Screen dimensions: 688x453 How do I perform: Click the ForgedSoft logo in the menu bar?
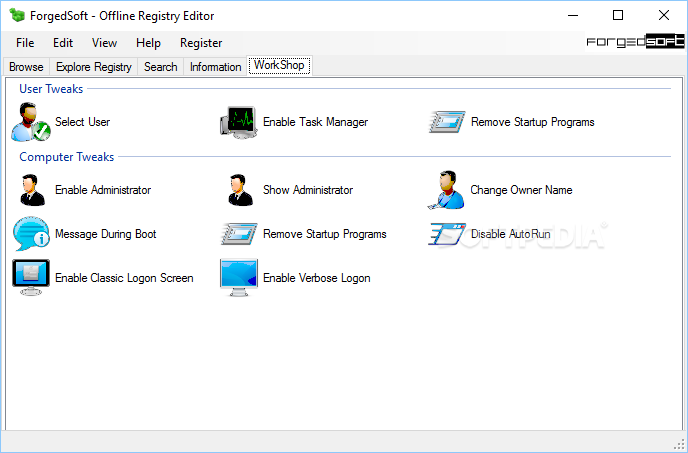click(635, 42)
